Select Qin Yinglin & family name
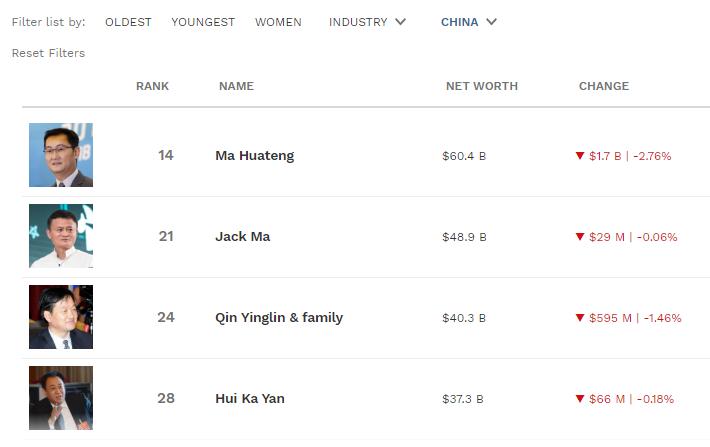The image size is (710, 447). (279, 318)
